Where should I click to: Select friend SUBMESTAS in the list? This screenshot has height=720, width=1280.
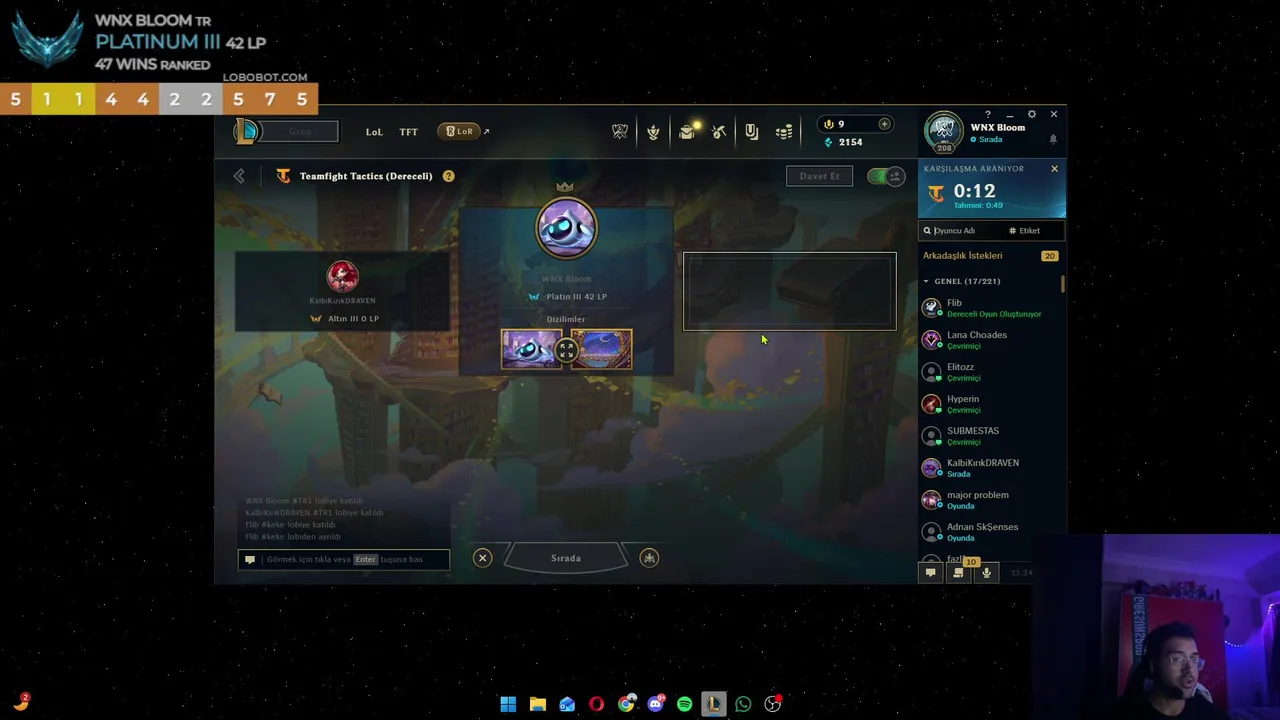click(990, 435)
